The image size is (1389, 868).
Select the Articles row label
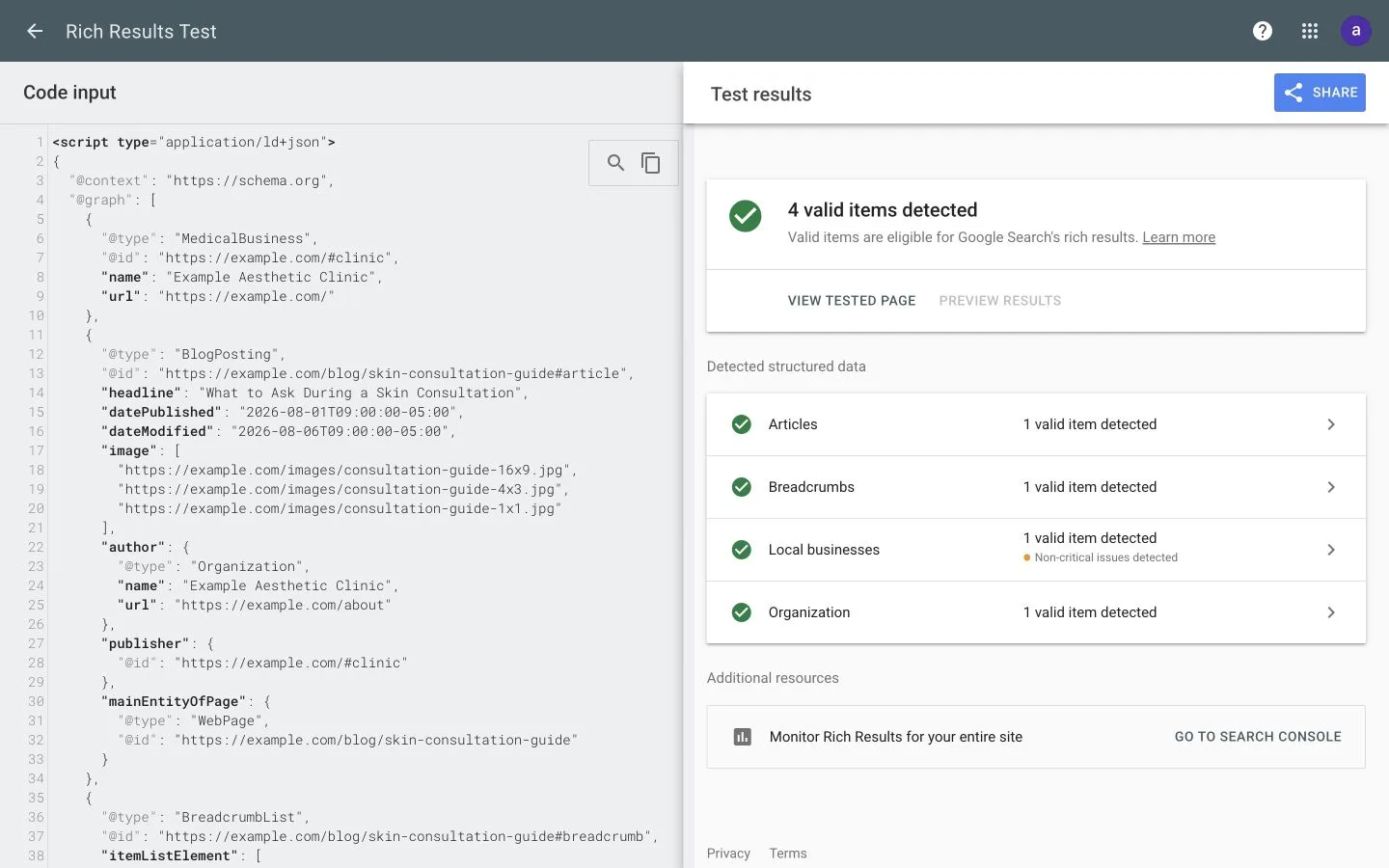click(x=793, y=424)
